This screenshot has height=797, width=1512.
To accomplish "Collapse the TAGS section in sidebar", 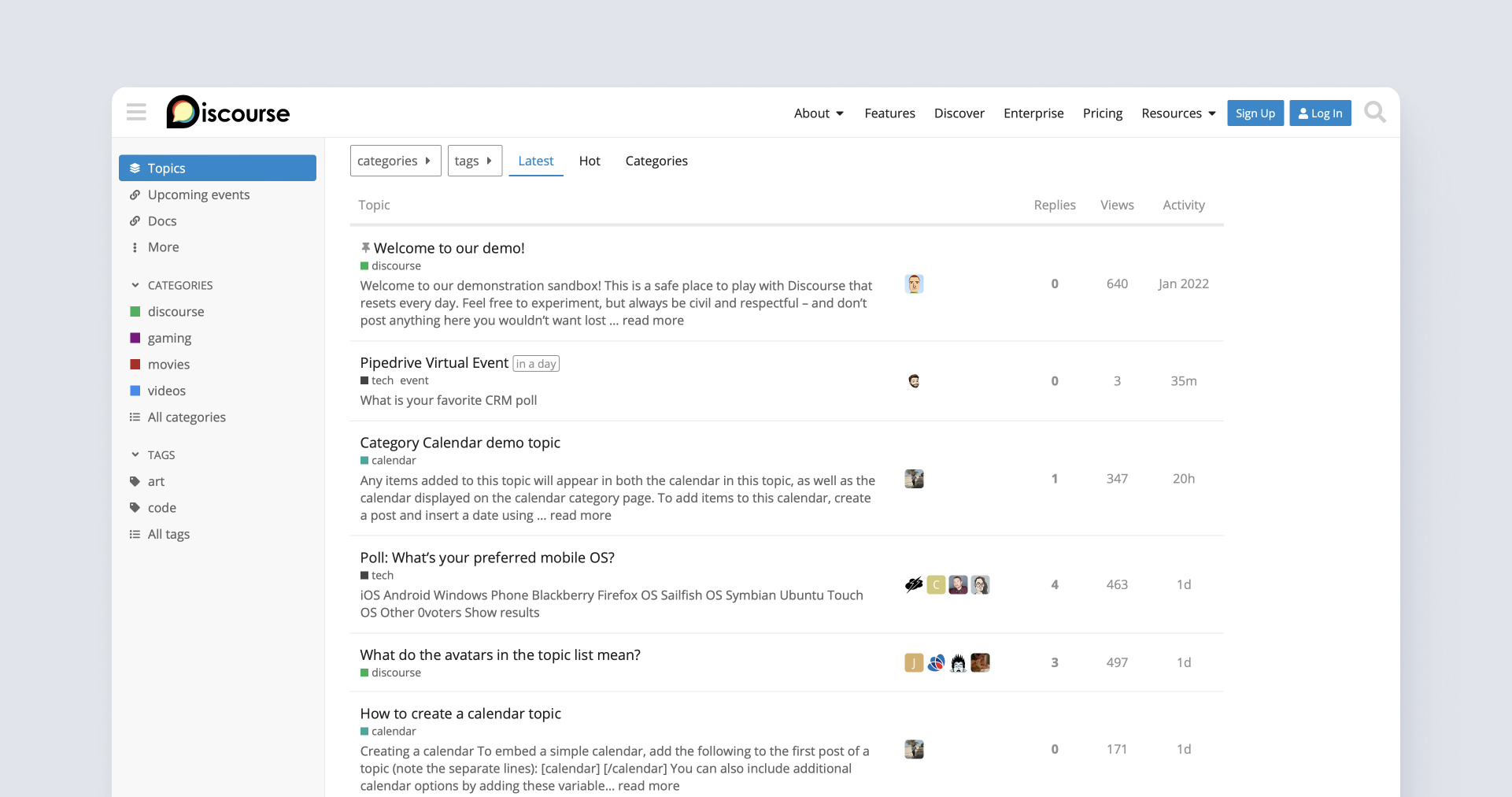I will tap(134, 454).
